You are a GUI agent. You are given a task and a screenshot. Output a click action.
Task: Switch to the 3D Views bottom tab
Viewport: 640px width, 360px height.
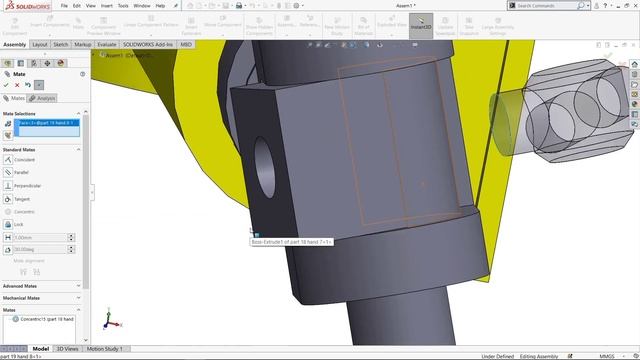67,349
